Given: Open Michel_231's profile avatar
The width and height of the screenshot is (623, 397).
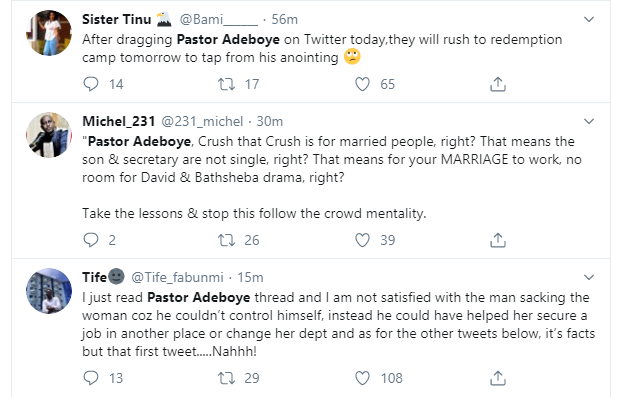Looking at the screenshot, I should pos(49,135).
